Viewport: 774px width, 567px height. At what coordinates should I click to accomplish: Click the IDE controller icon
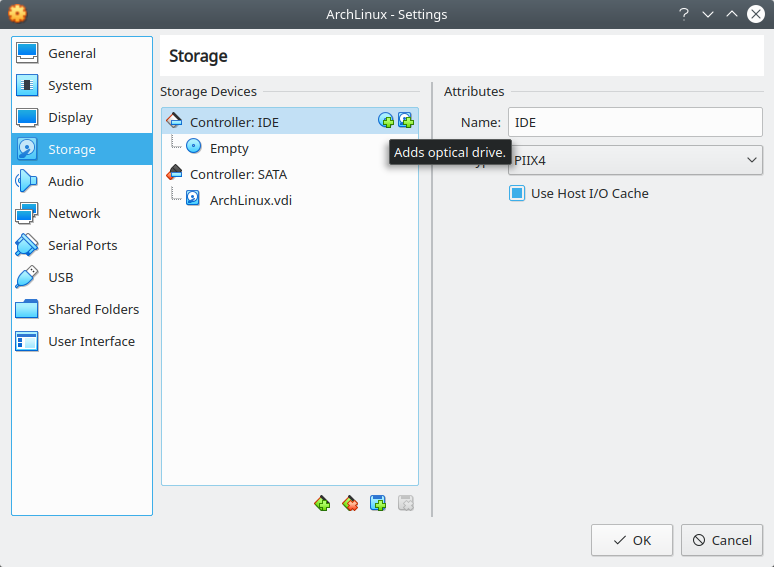(174, 120)
